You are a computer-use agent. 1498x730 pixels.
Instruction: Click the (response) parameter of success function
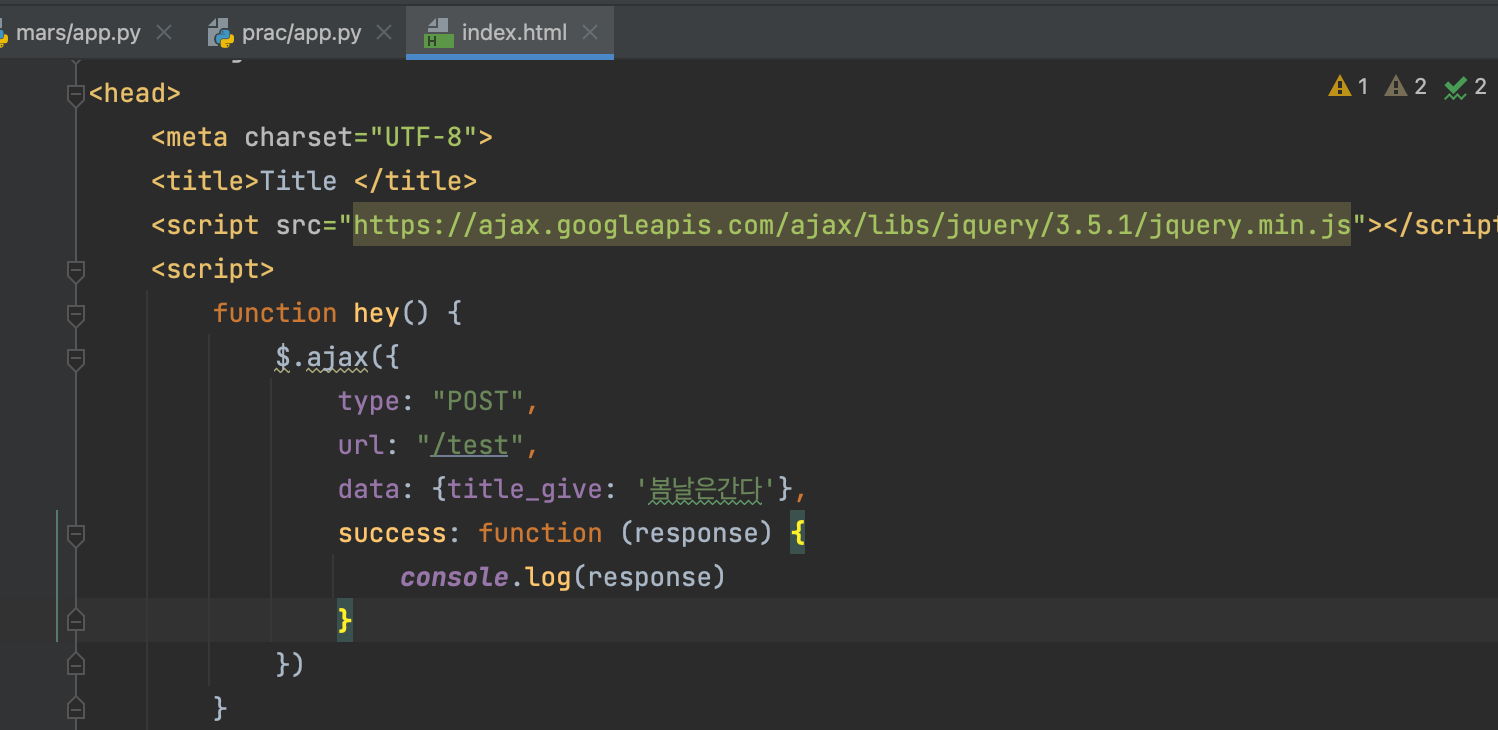[696, 534]
